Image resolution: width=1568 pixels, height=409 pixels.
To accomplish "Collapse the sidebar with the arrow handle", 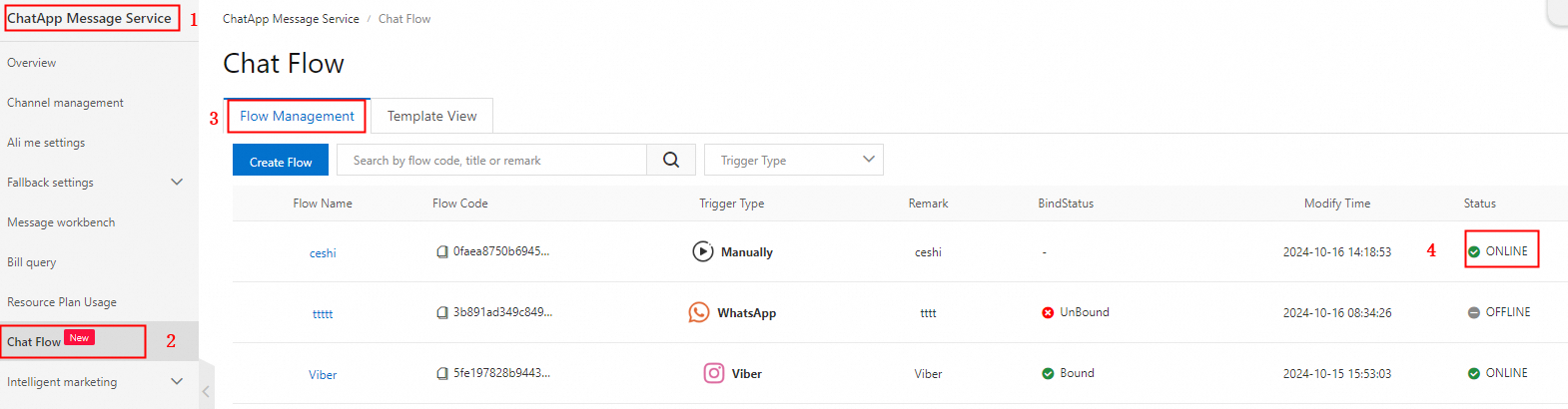I will pyautogui.click(x=207, y=391).
